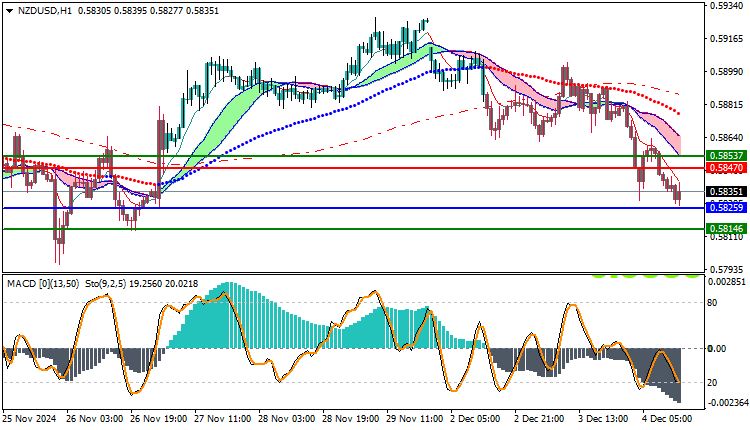The width and height of the screenshot is (750, 430).
Task: Select the 28 Nov 19:00 time label
Action: pyautogui.click(x=351, y=419)
